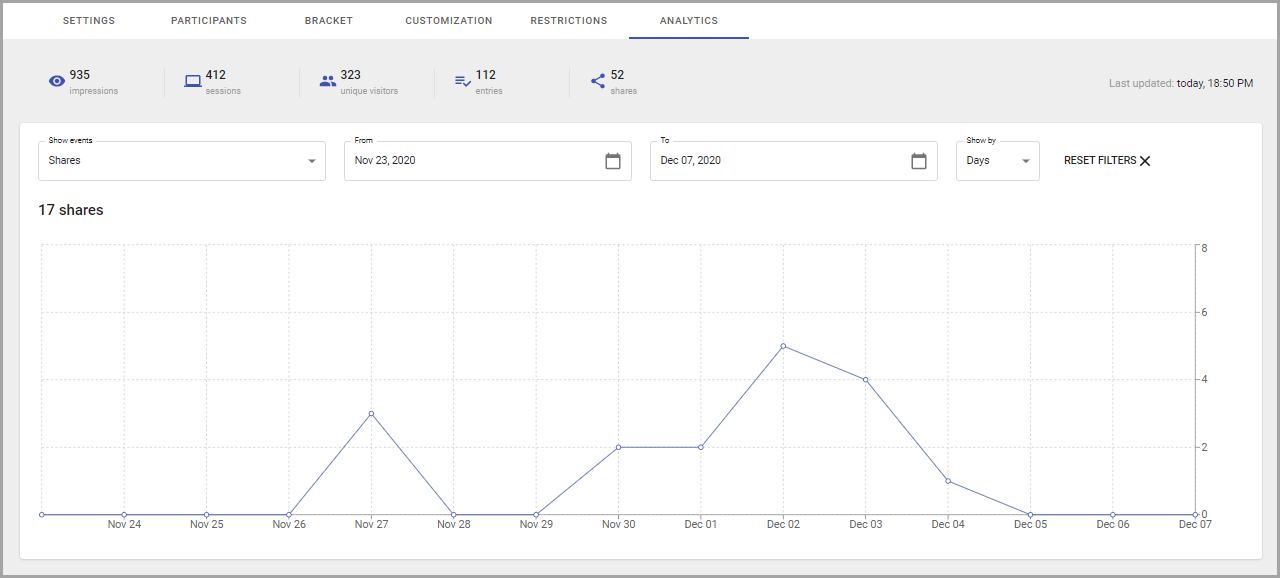Screen dimensions: 1280x578
Task: Open the Restrictions tab
Action: point(569,20)
